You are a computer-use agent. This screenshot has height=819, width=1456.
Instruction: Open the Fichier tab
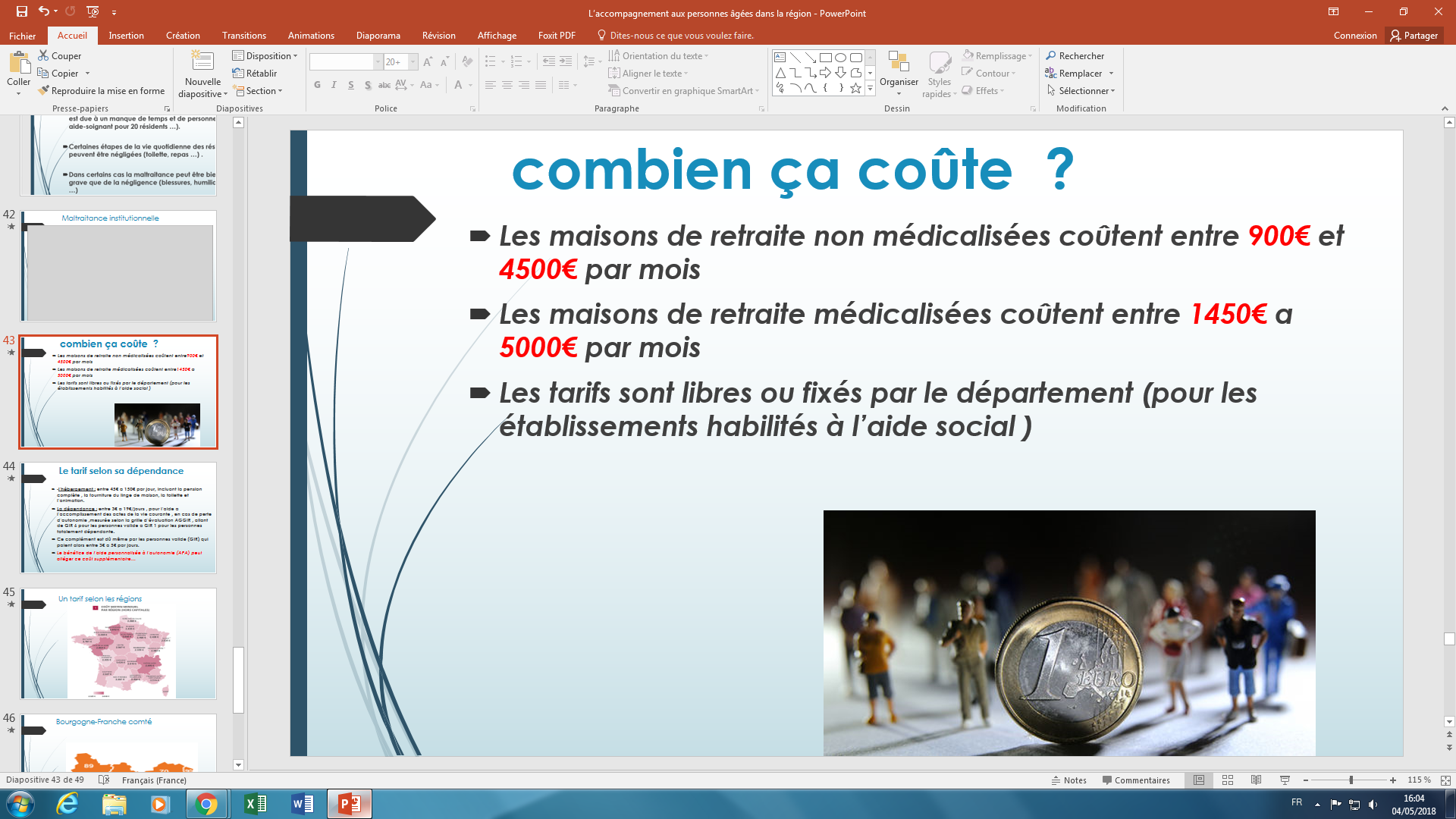pos(23,36)
